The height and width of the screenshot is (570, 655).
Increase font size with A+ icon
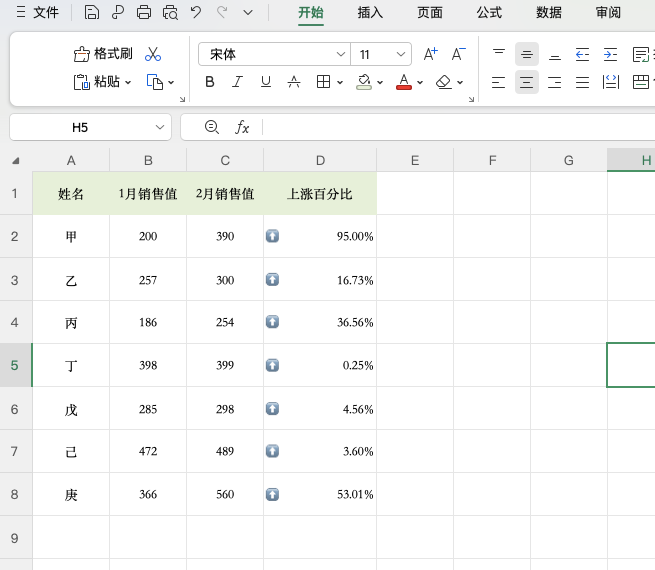(431, 54)
